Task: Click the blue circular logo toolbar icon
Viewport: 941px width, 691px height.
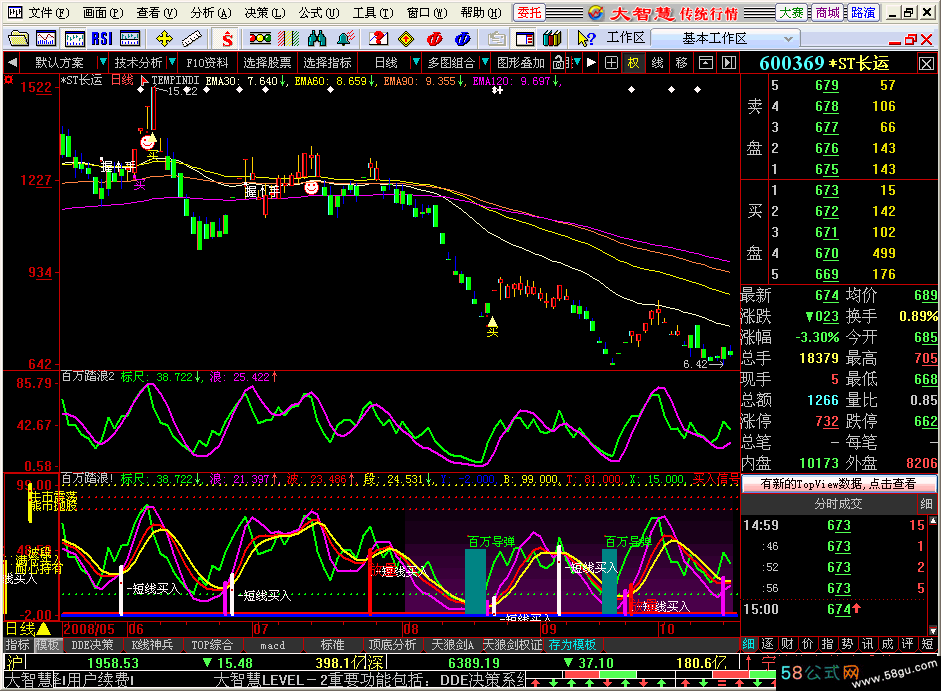Action: [463, 39]
